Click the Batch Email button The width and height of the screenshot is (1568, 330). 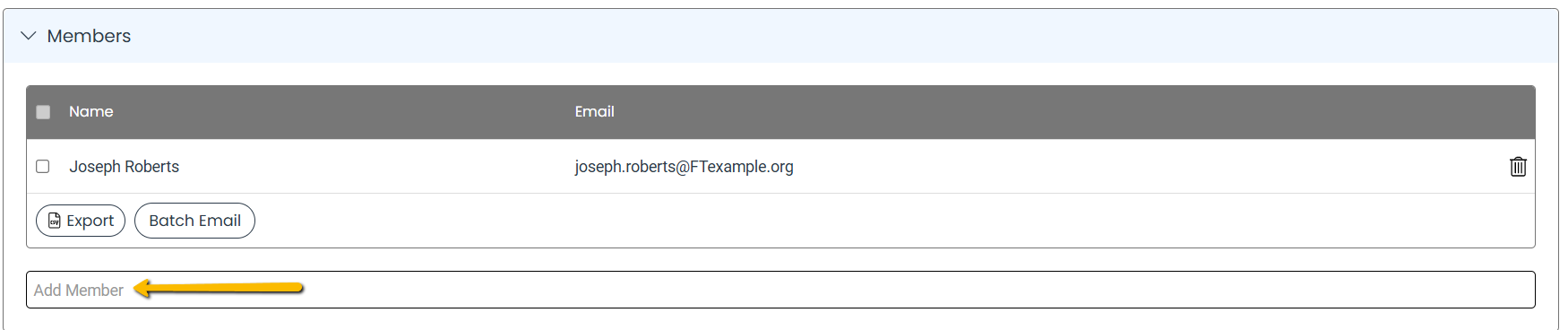point(194,221)
